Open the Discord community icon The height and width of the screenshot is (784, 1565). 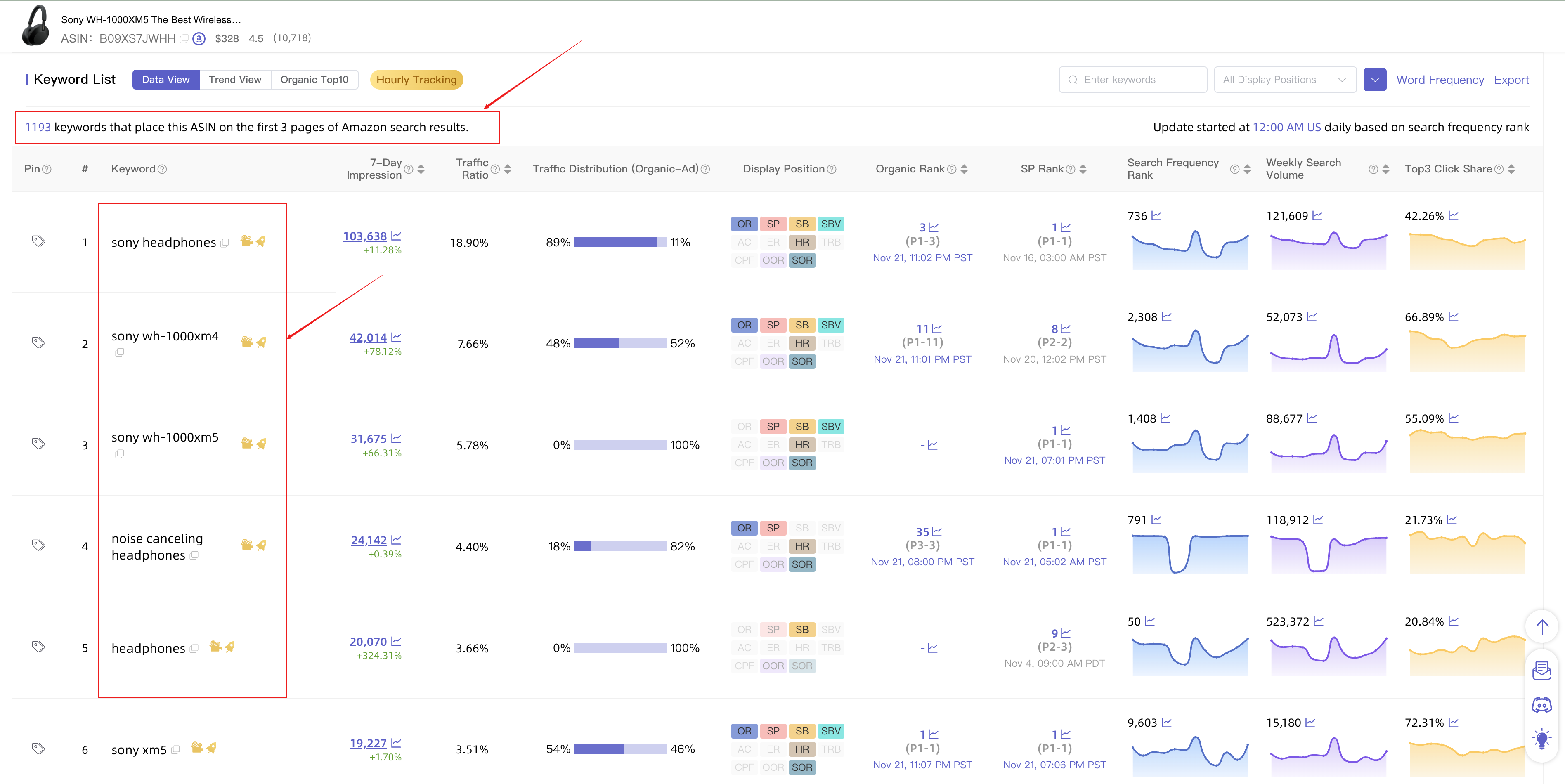pos(1542,705)
